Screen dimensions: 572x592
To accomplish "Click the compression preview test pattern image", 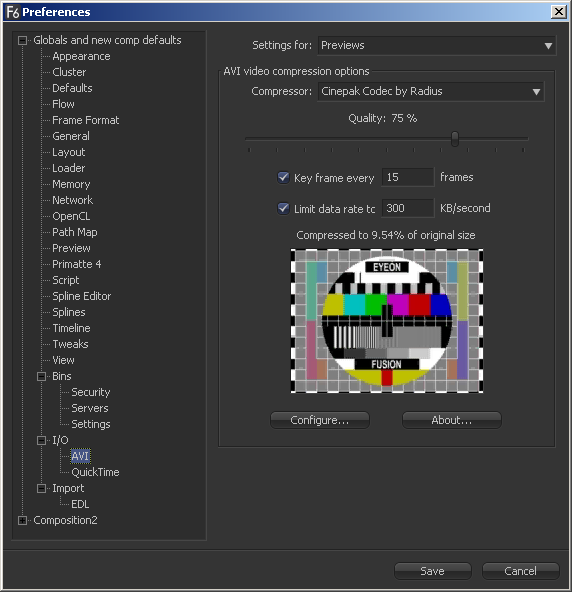I will [387, 321].
